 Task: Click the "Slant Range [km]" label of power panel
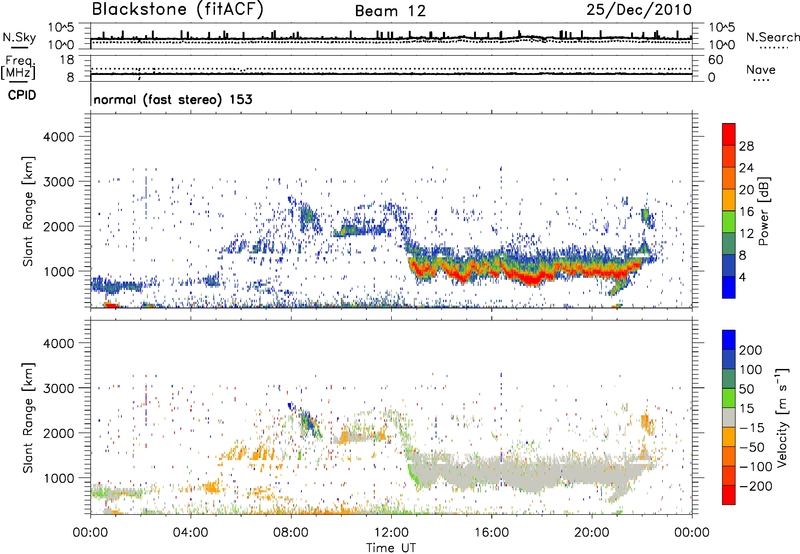click(28, 211)
